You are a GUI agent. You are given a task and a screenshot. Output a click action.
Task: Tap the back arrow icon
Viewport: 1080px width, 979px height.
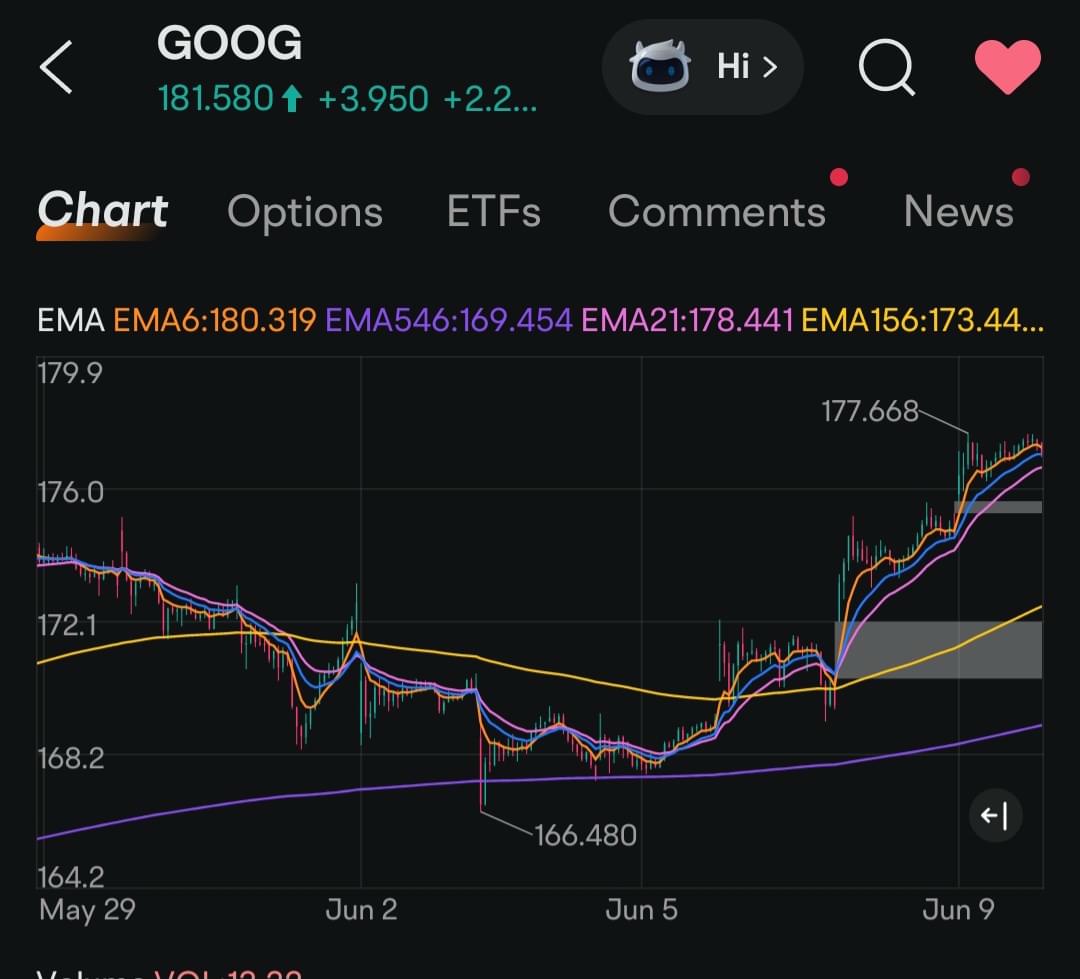(56, 67)
